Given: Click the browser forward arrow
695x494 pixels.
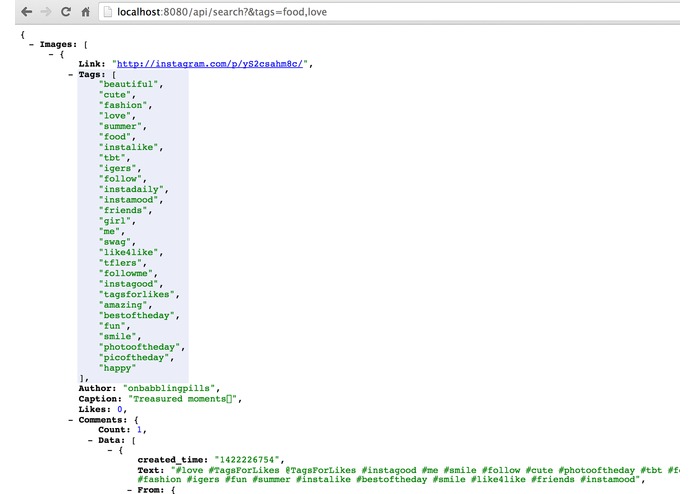Looking at the screenshot, I should click(46, 12).
